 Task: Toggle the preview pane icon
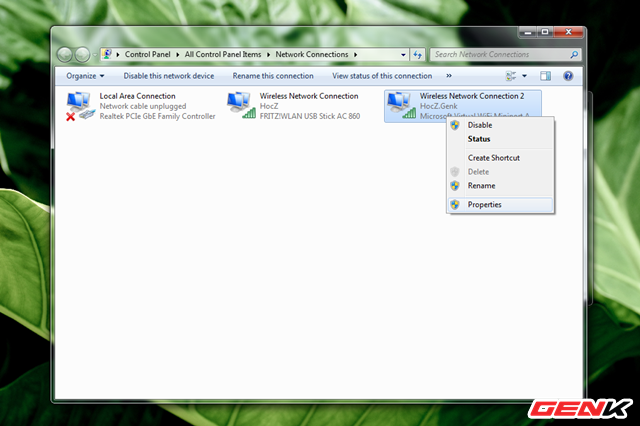(x=546, y=75)
